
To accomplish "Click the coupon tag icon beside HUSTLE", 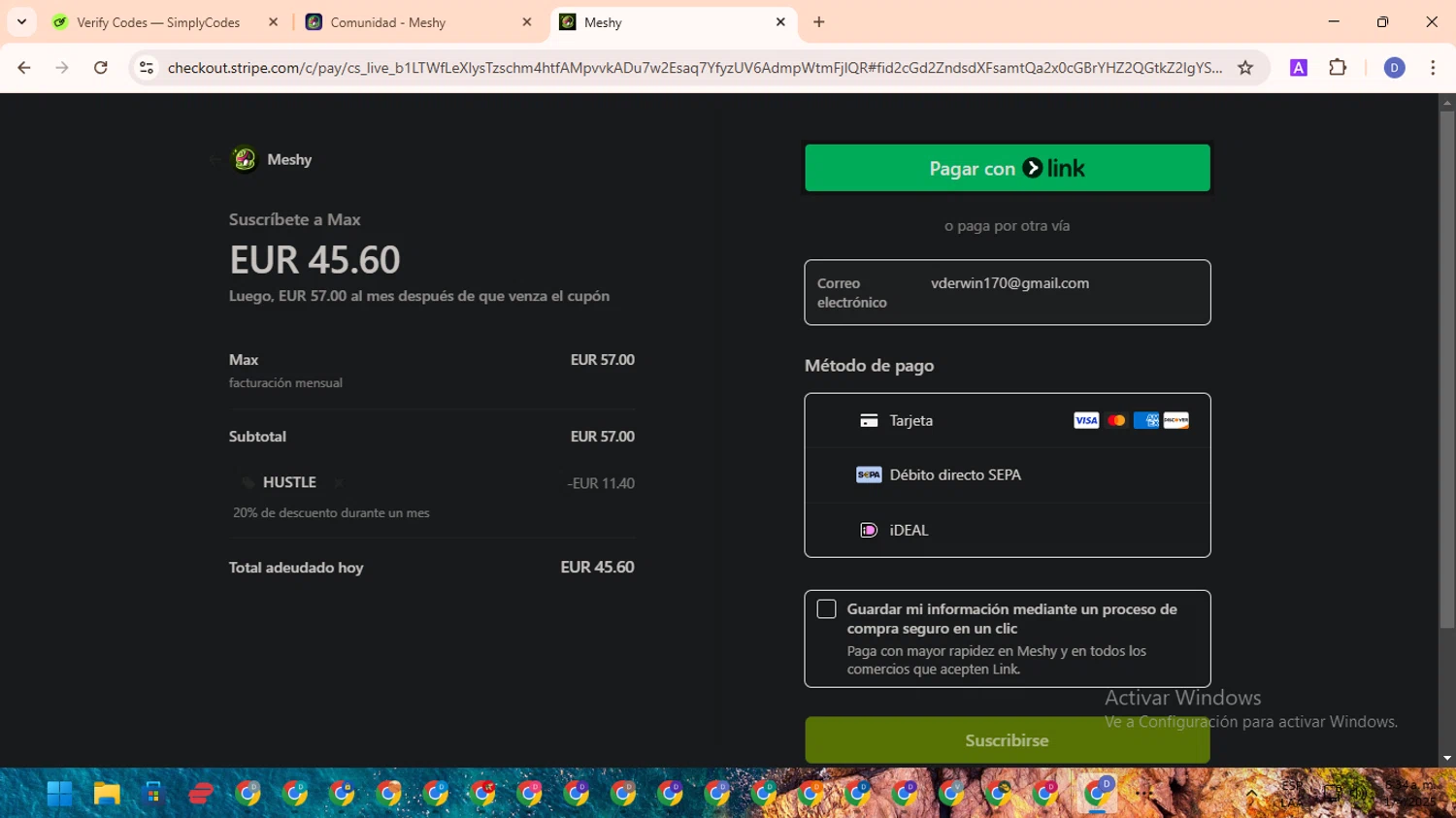I will click(x=248, y=482).
